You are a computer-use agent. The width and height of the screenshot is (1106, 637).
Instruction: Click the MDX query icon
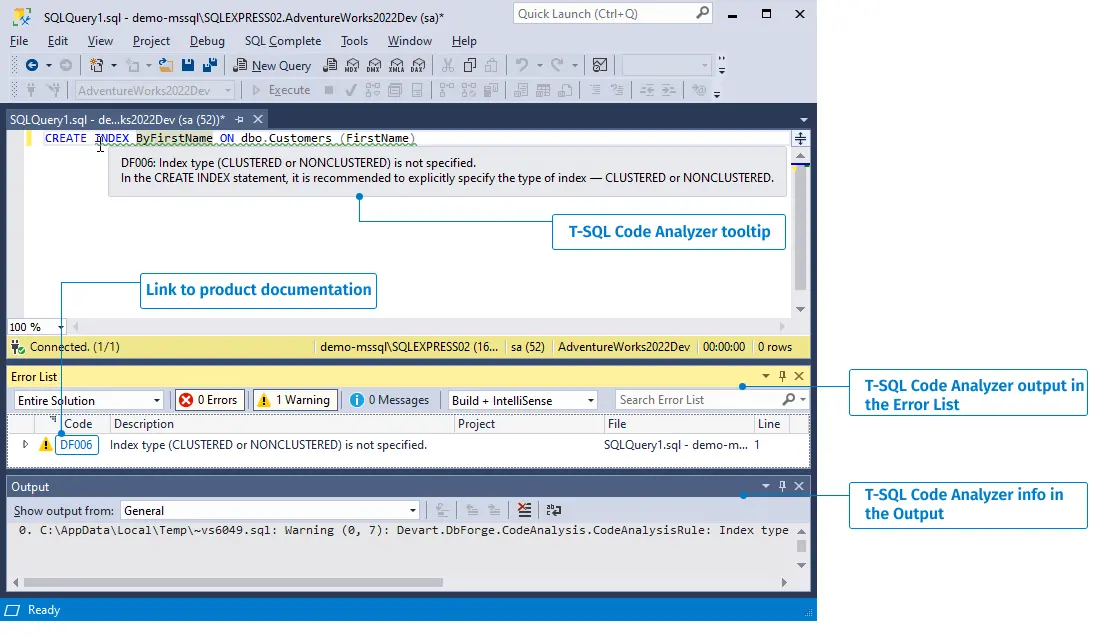click(x=351, y=66)
